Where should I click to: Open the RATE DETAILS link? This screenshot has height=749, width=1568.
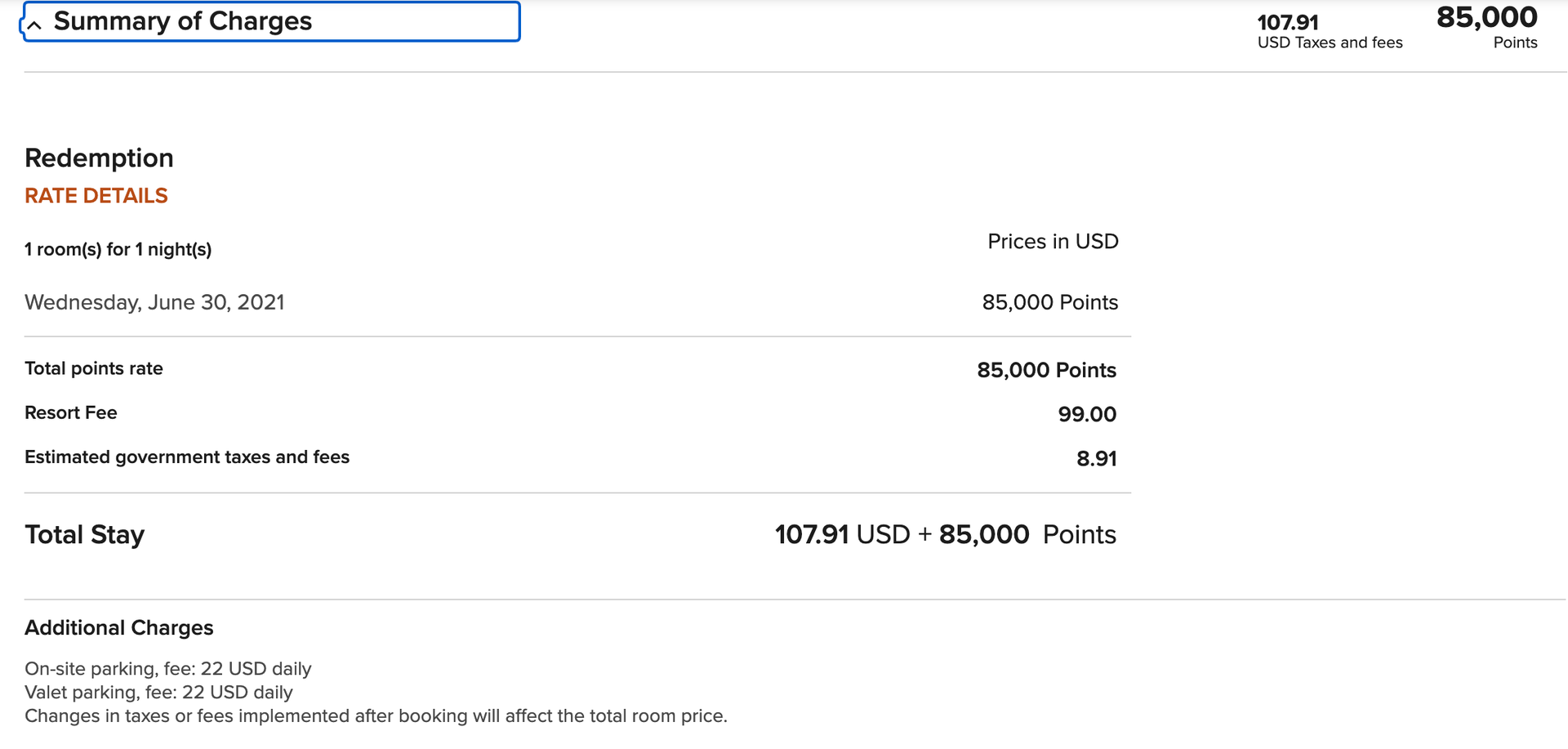(x=96, y=195)
